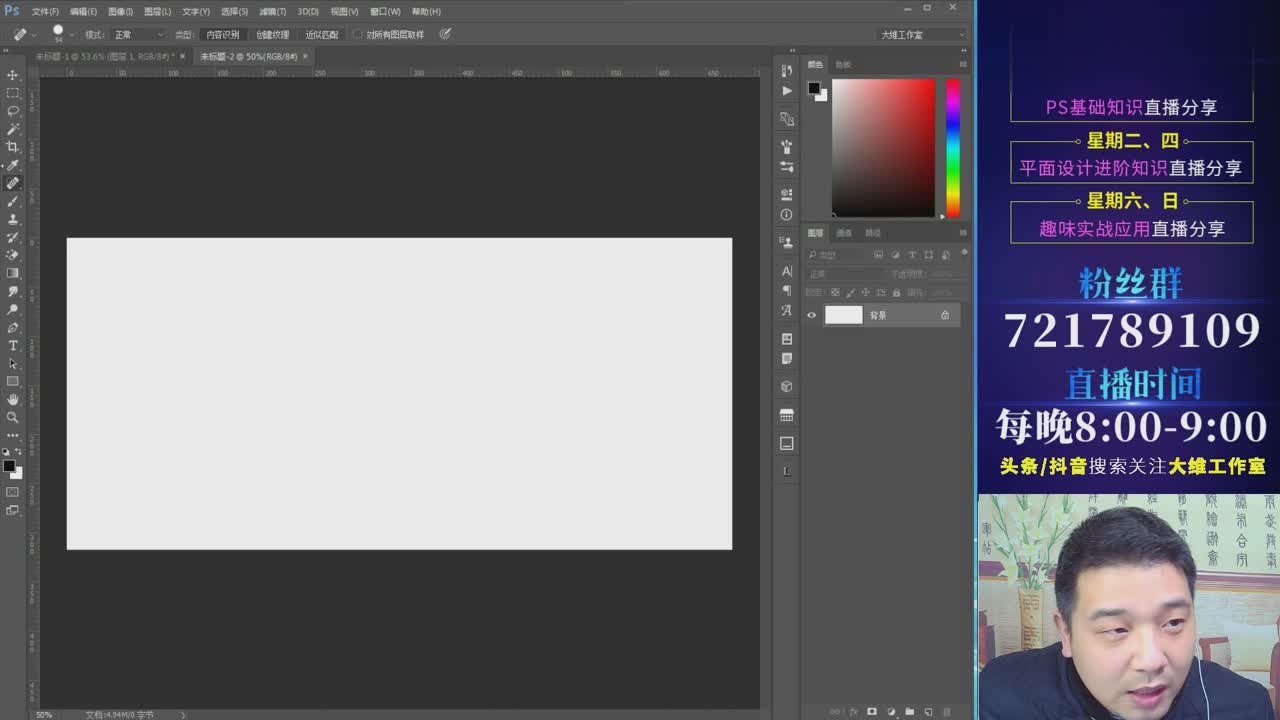
Task: Click the pressure-for-size icon in options bar
Action: pos(445,34)
